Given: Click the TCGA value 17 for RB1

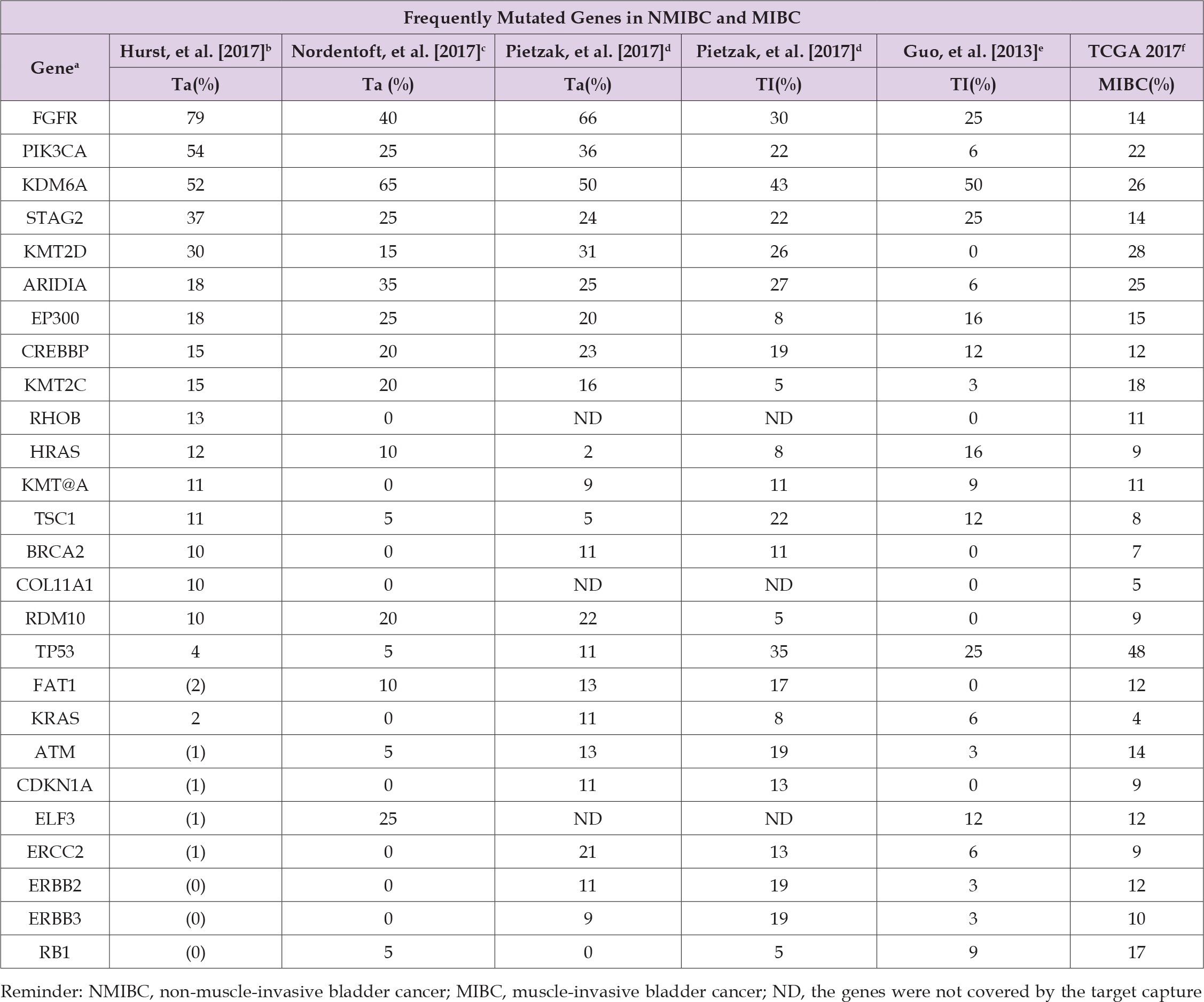Looking at the screenshot, I should (1136, 952).
